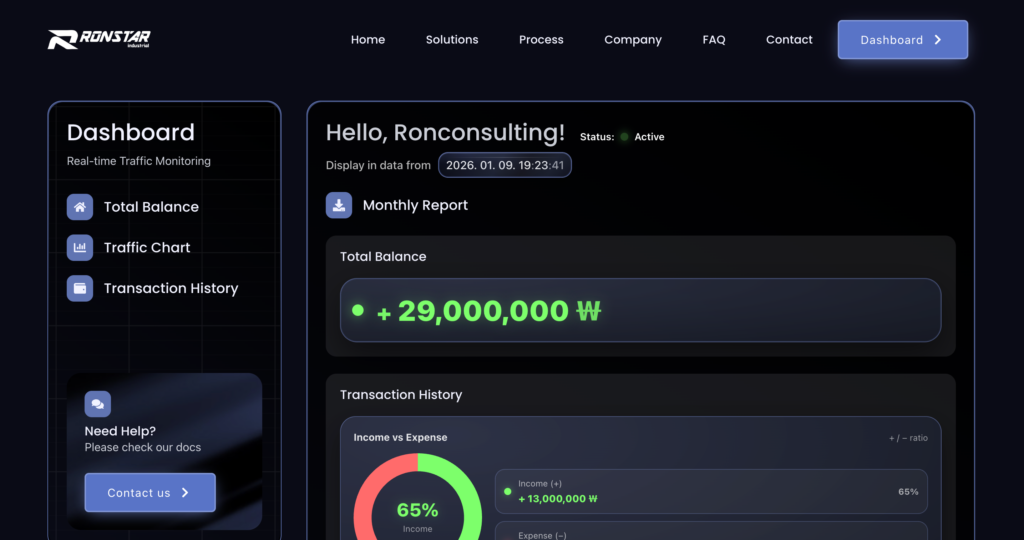1024x540 pixels.
Task: Open the FAQ navigation link
Action: [714, 40]
